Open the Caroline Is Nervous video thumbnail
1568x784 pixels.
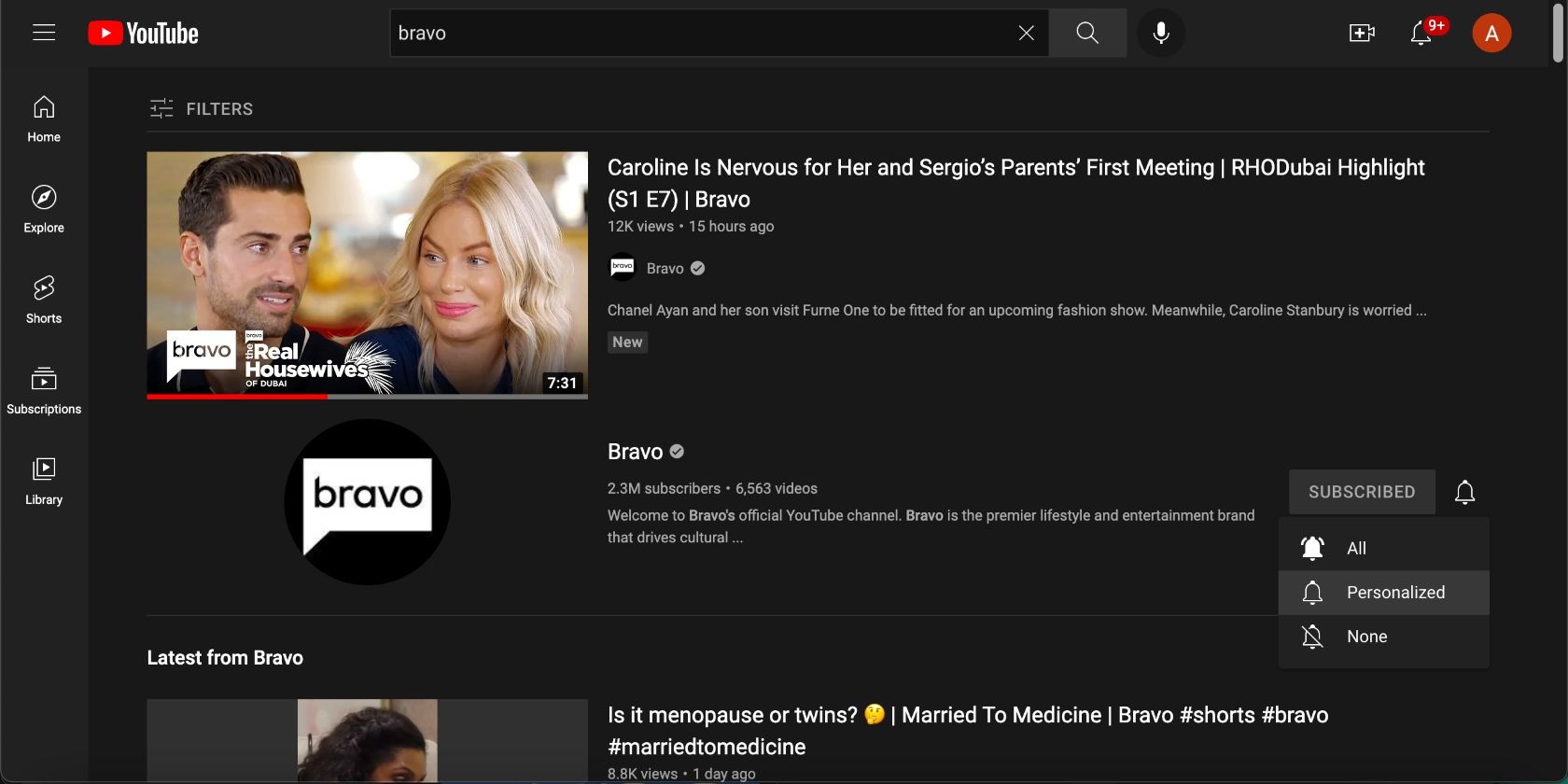(367, 275)
